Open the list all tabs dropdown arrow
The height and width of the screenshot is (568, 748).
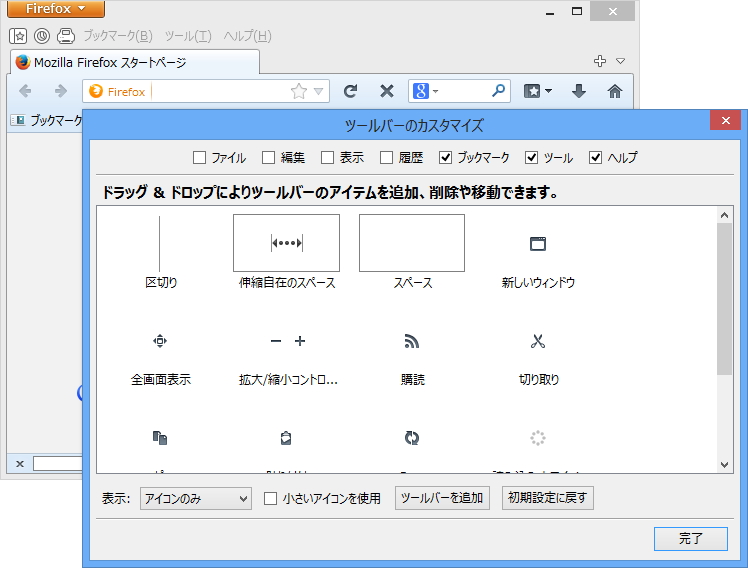coord(620,61)
